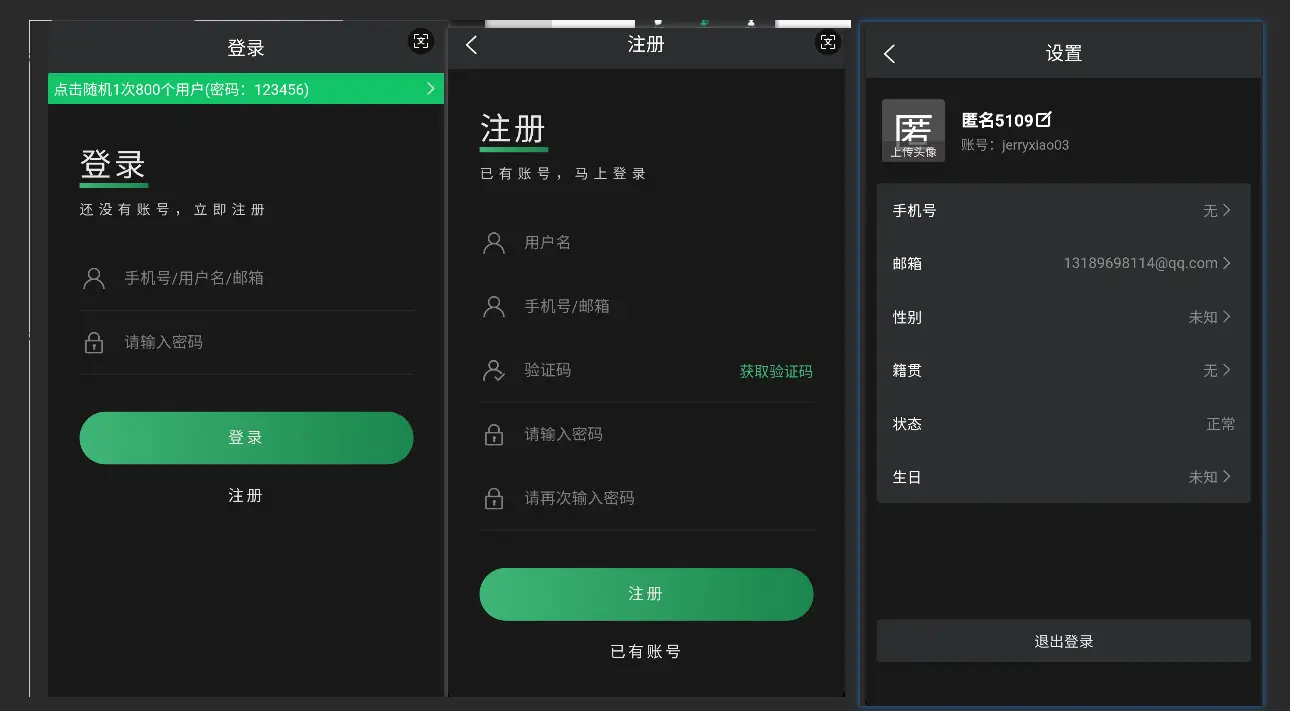Click the edit icon next to 匿名5109
Screen dimensions: 1290x711
point(1044,120)
